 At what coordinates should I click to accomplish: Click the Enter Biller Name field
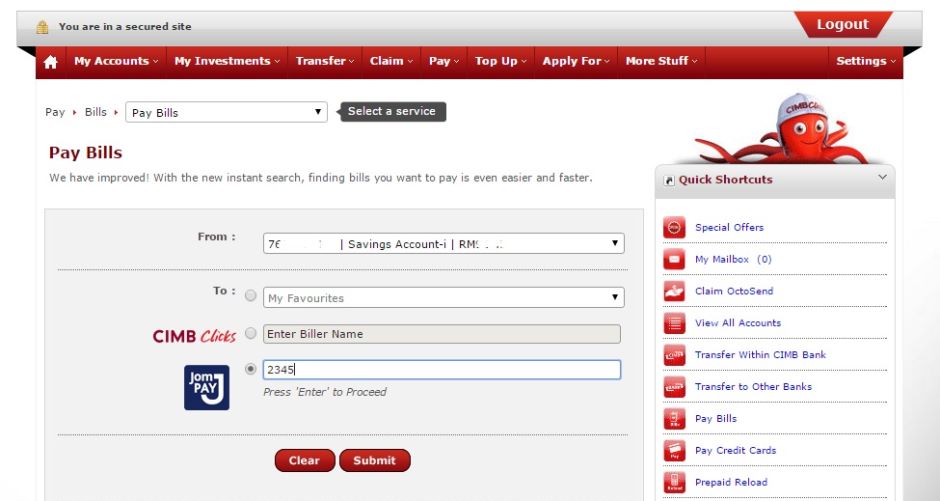[x=442, y=334]
